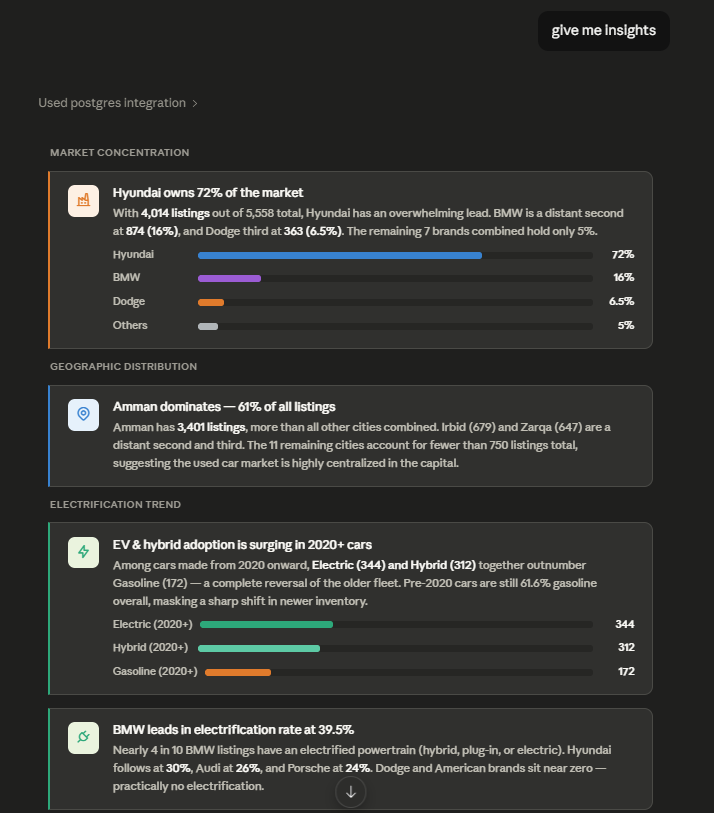Viewport: 714px width, 813px height.
Task: Expand the Used postgres integration chevron
Action: [195, 103]
